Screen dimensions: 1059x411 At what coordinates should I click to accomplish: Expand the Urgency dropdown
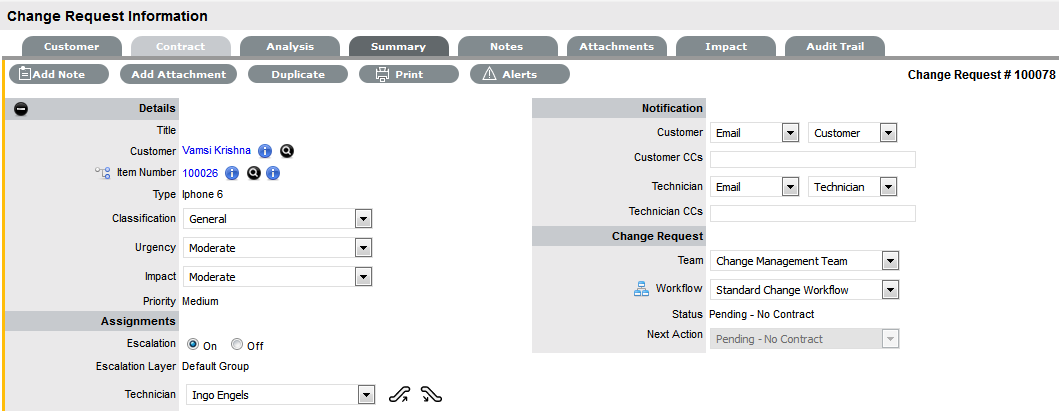tap(278, 248)
